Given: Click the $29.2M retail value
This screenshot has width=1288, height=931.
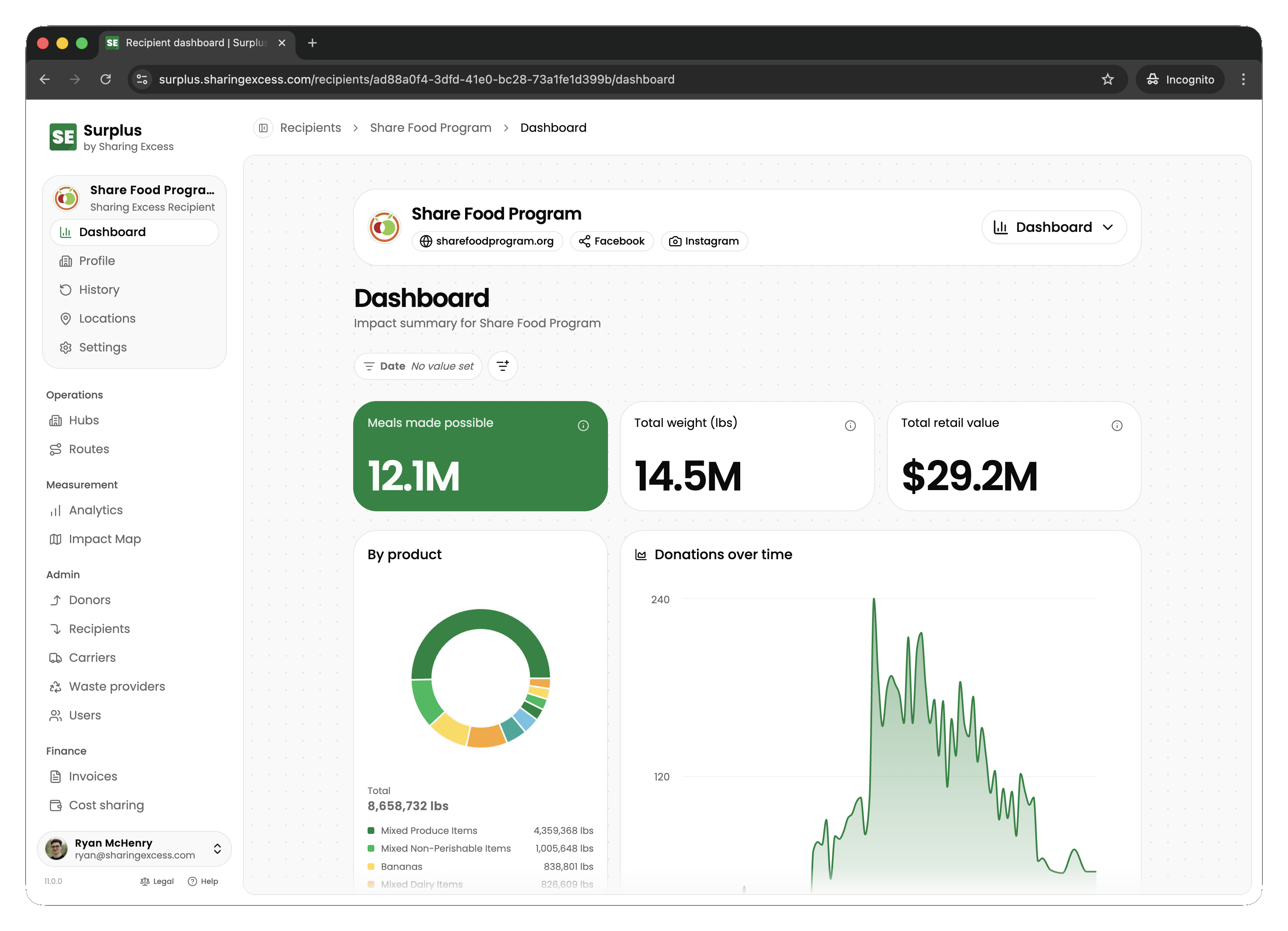Looking at the screenshot, I should pos(970,476).
